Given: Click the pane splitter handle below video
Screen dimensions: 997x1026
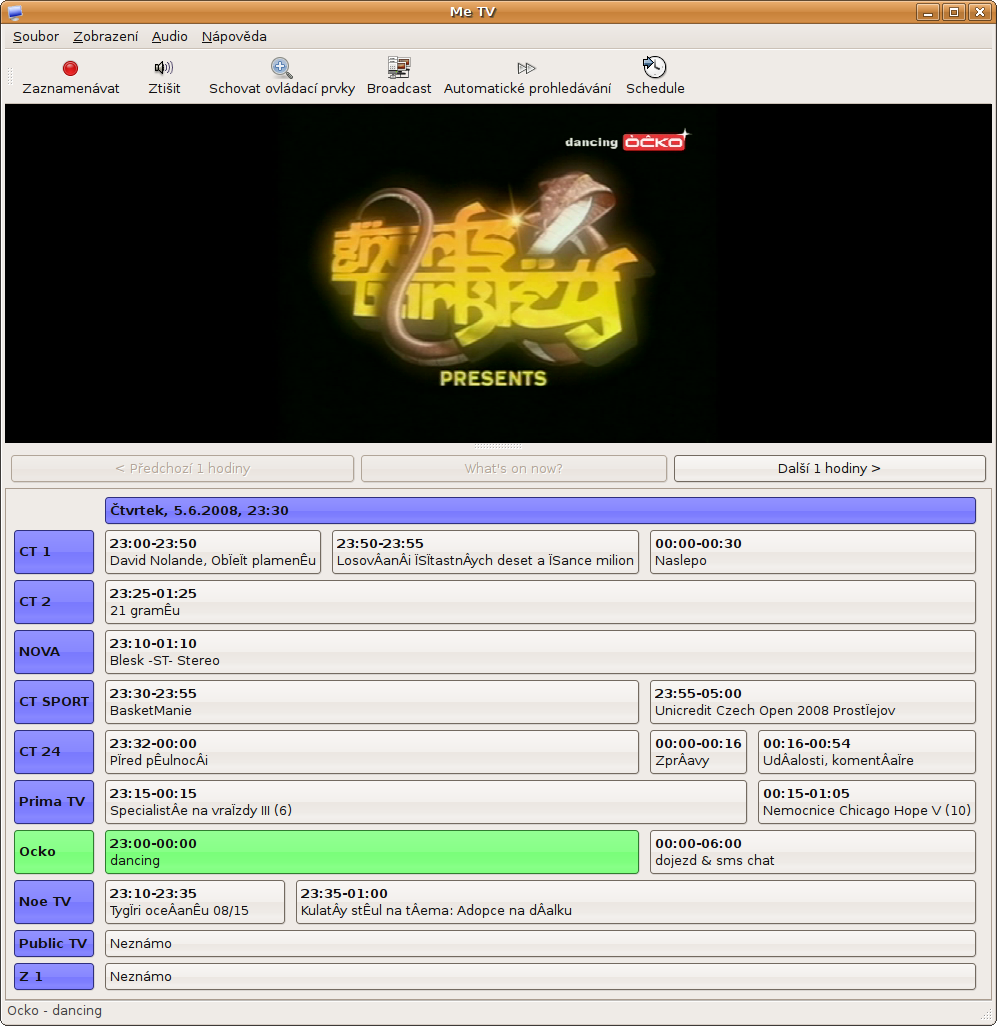Looking at the screenshot, I should point(498,446).
